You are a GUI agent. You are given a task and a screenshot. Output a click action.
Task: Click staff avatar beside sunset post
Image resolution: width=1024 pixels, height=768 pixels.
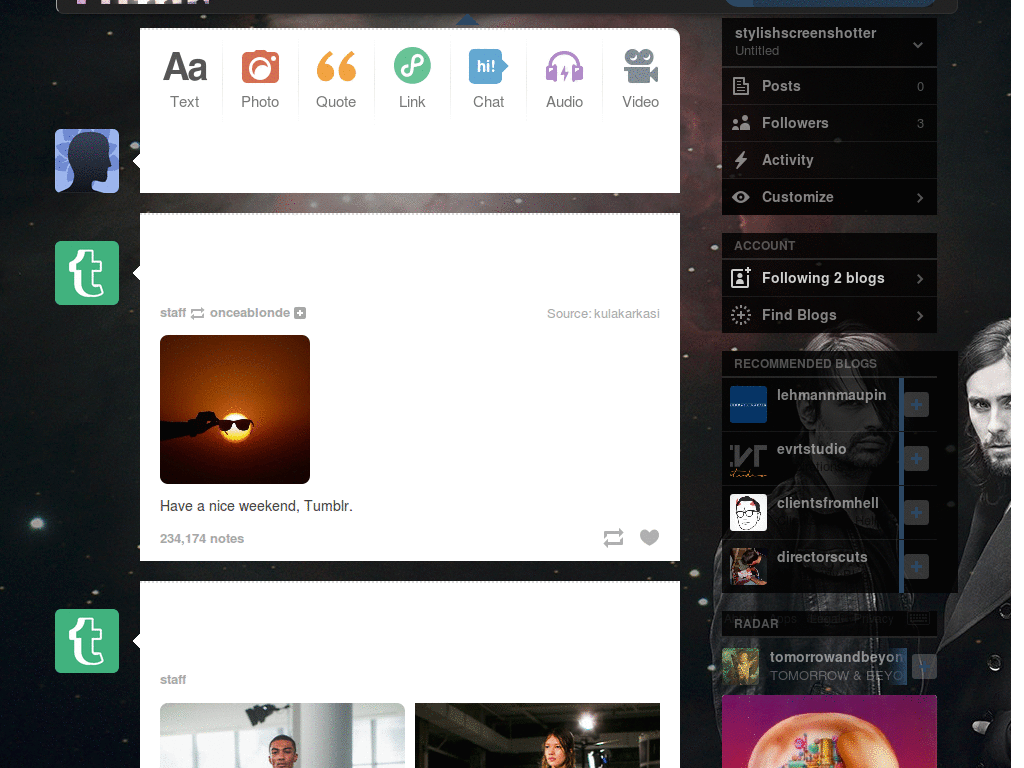(x=87, y=273)
